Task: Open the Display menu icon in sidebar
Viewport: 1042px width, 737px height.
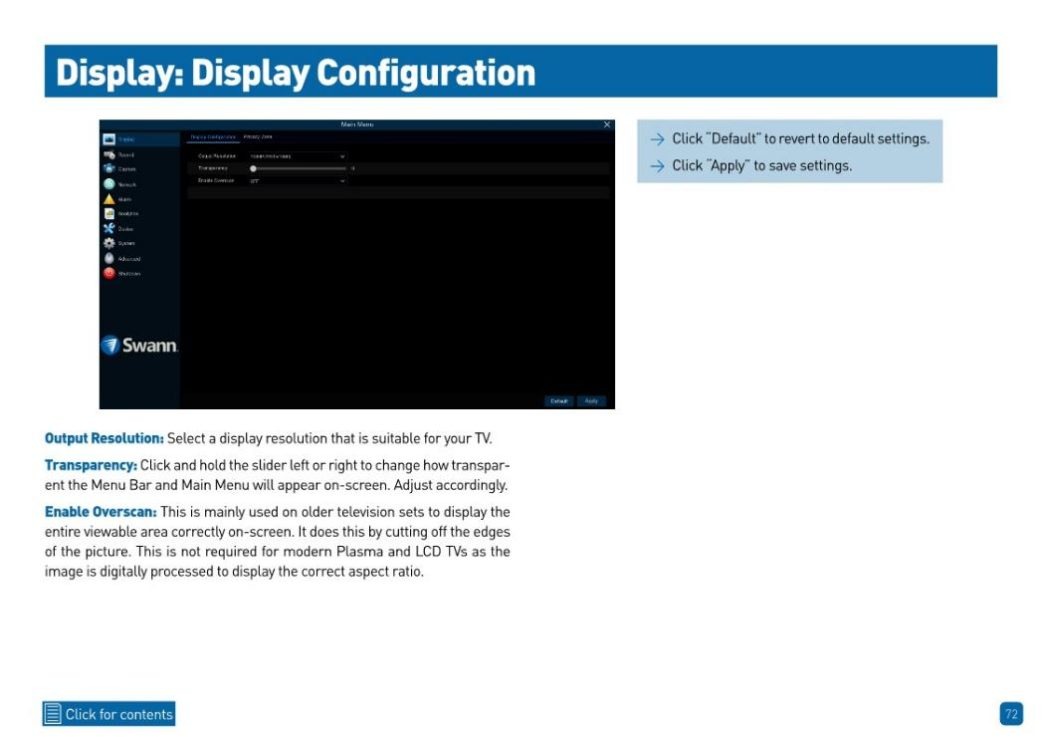Action: coord(109,140)
